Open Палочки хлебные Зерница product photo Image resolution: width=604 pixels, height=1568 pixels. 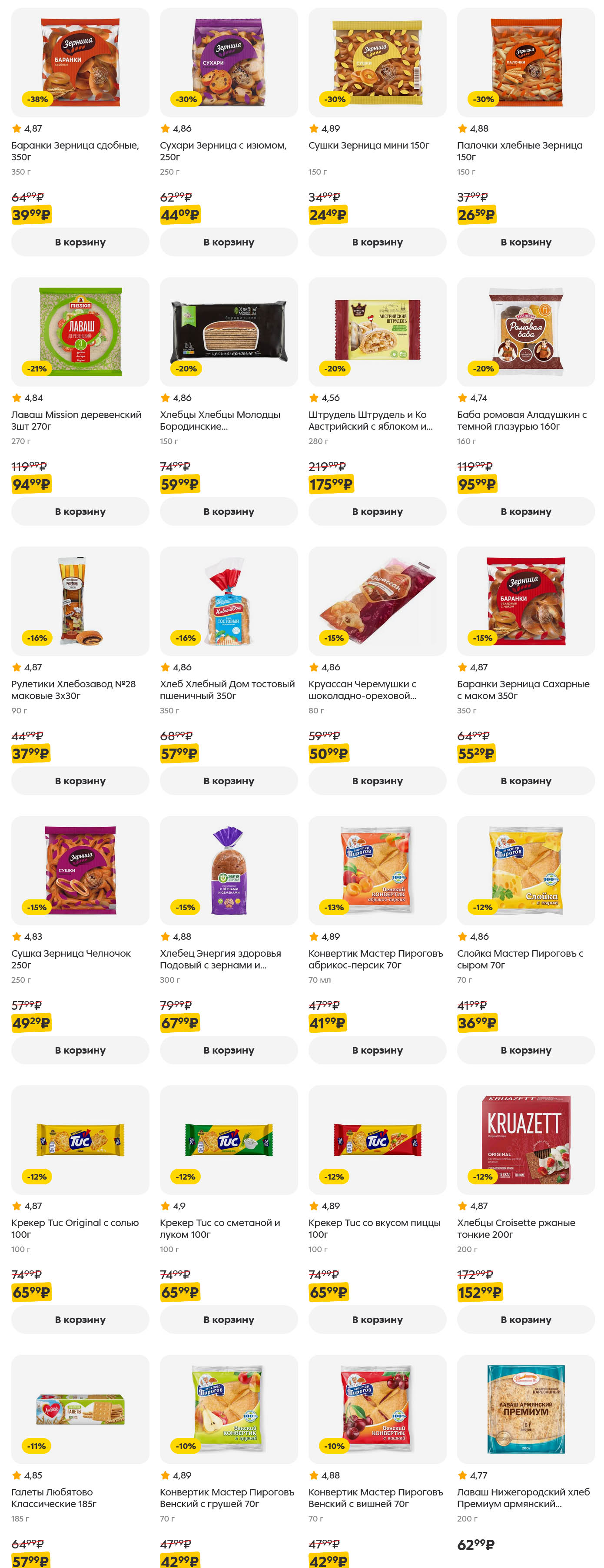[525, 62]
